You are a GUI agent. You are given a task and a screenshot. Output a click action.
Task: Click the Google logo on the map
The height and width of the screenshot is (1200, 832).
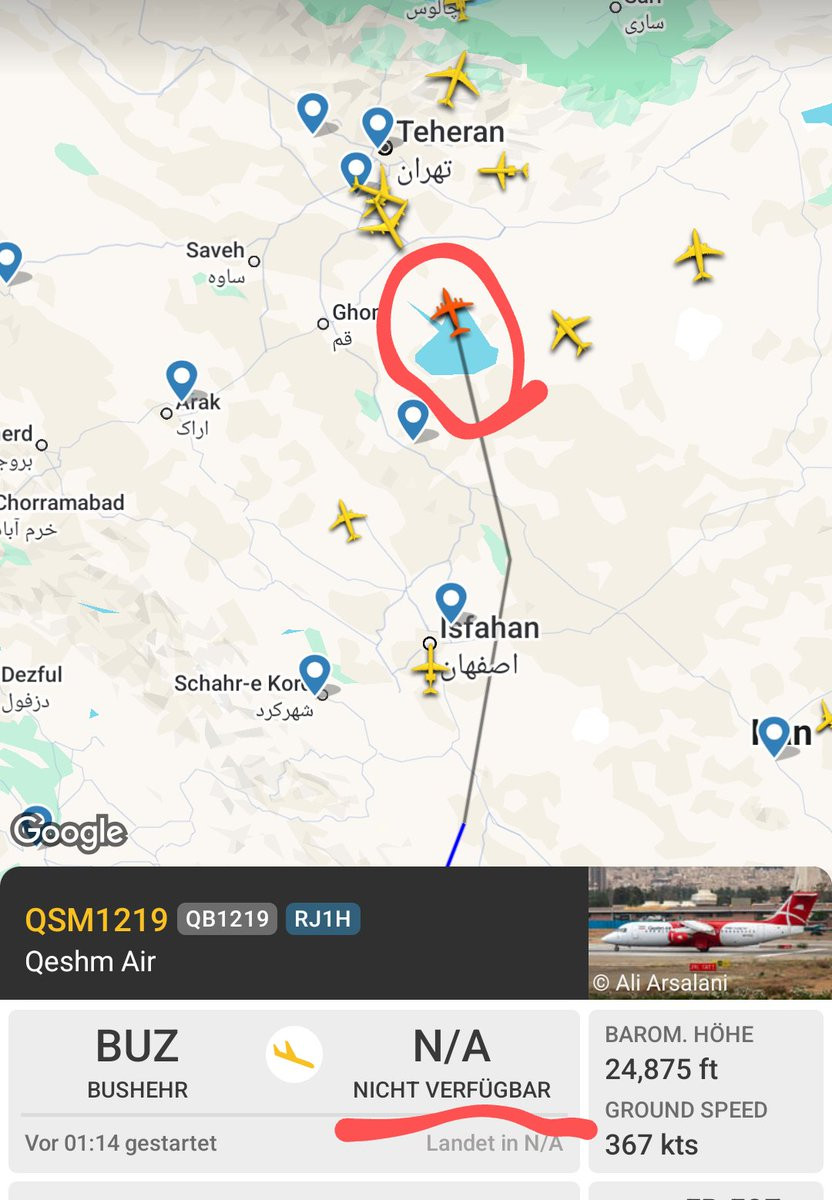[x=69, y=831]
